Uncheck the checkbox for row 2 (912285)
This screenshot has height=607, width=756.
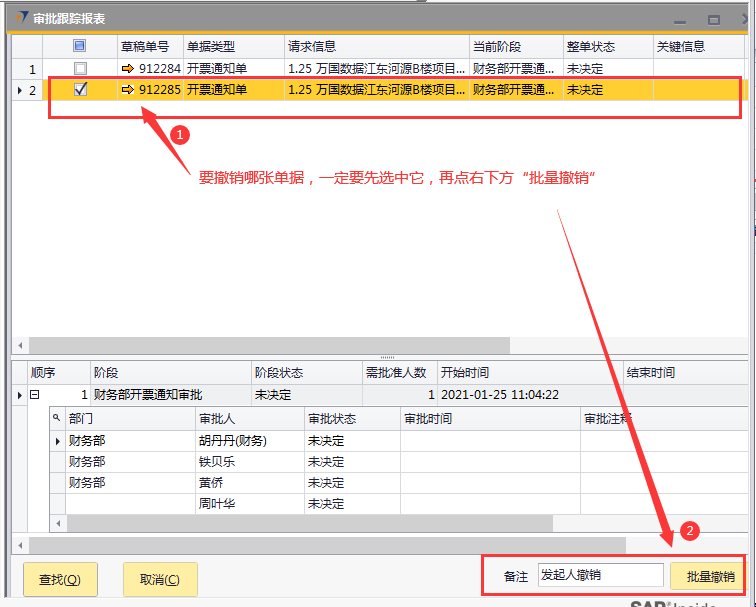(80, 90)
